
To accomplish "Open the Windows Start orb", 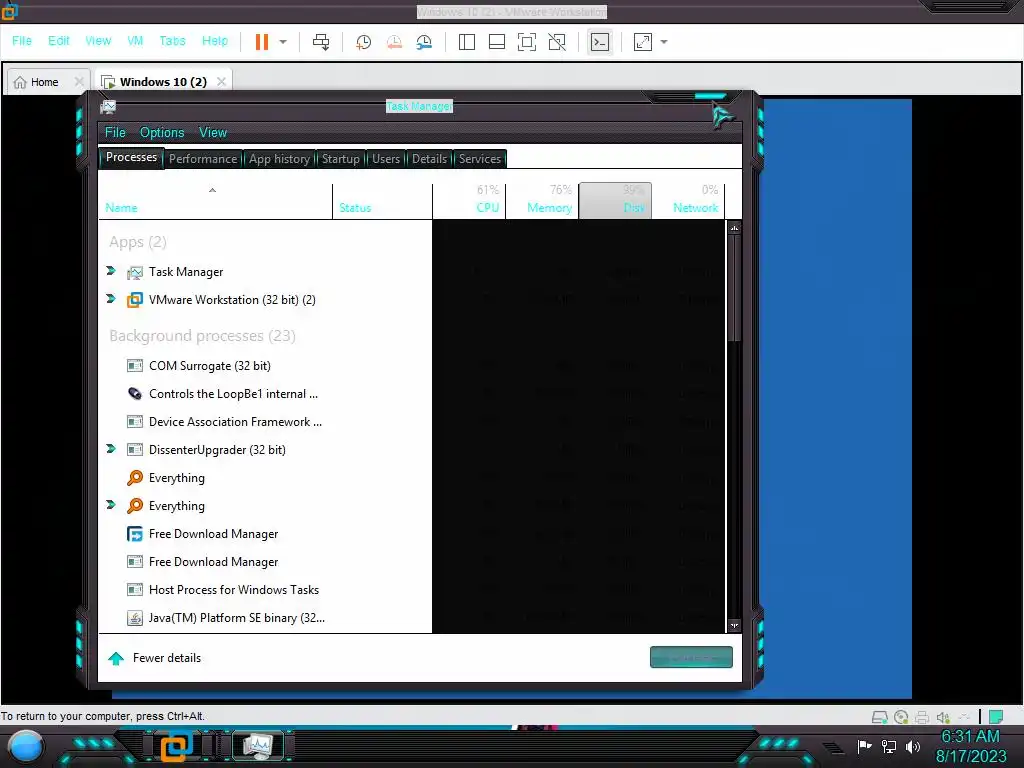I will tap(25, 747).
